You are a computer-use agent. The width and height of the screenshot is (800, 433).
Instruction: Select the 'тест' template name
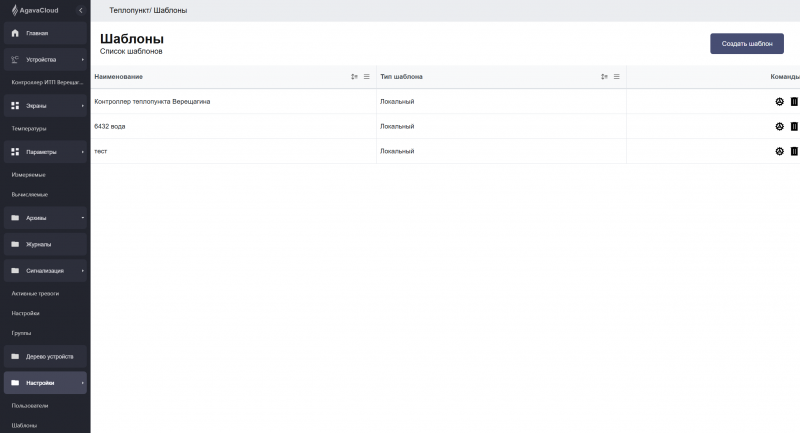point(100,151)
